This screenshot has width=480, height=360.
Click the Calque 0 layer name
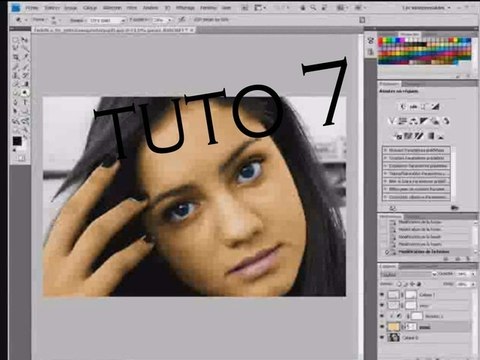coord(410,338)
